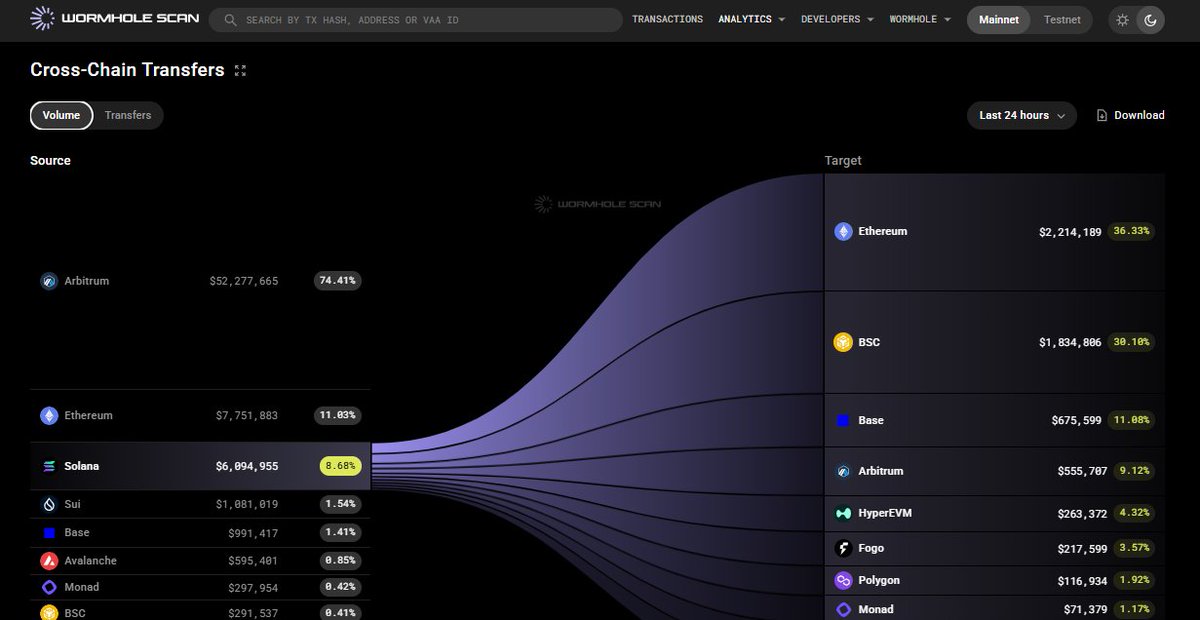Select Arbitrum 74.41% percentage badge
Viewport: 1200px width, 620px height.
click(337, 281)
